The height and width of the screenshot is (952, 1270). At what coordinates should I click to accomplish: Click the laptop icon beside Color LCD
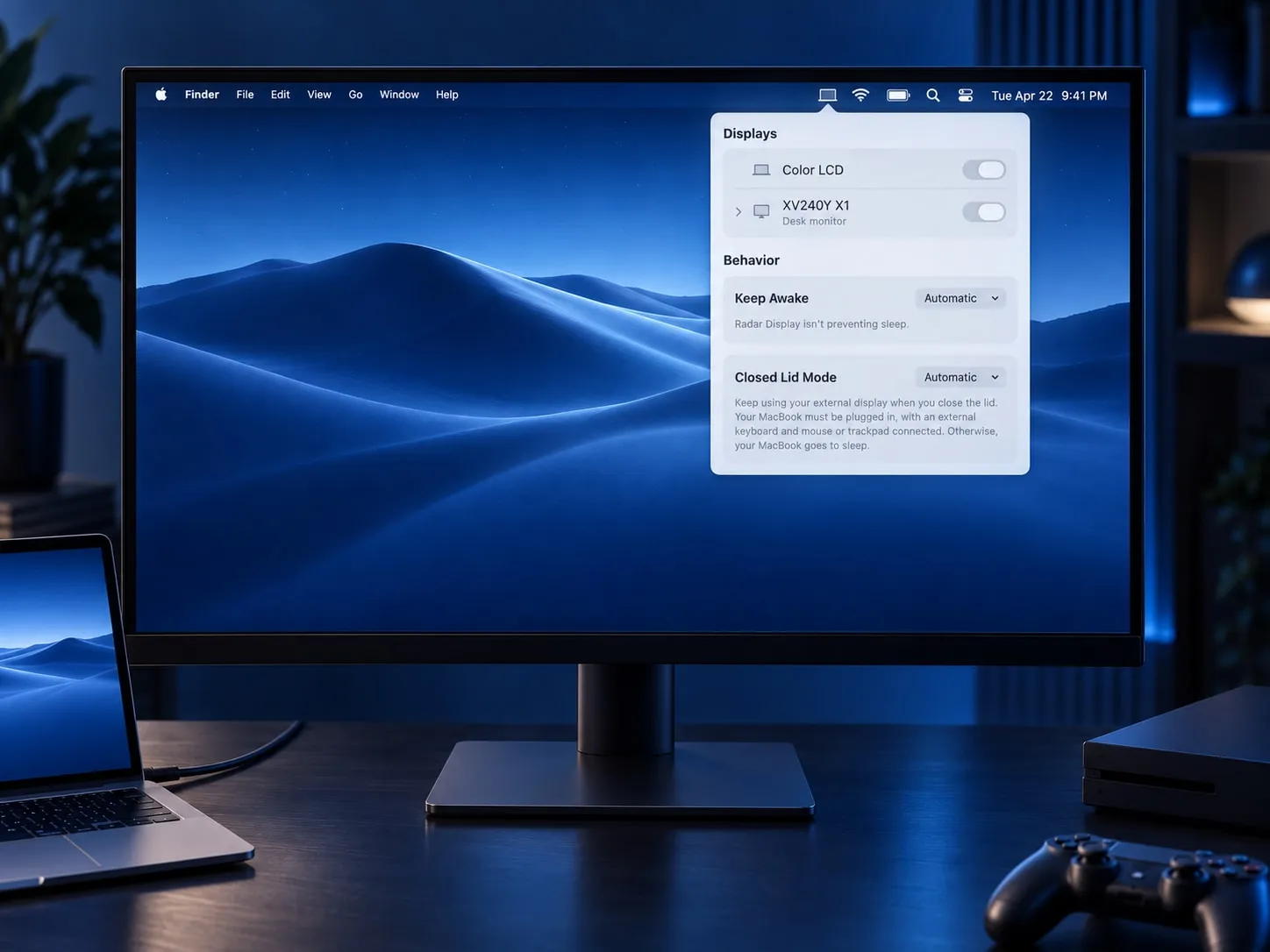[x=761, y=170]
